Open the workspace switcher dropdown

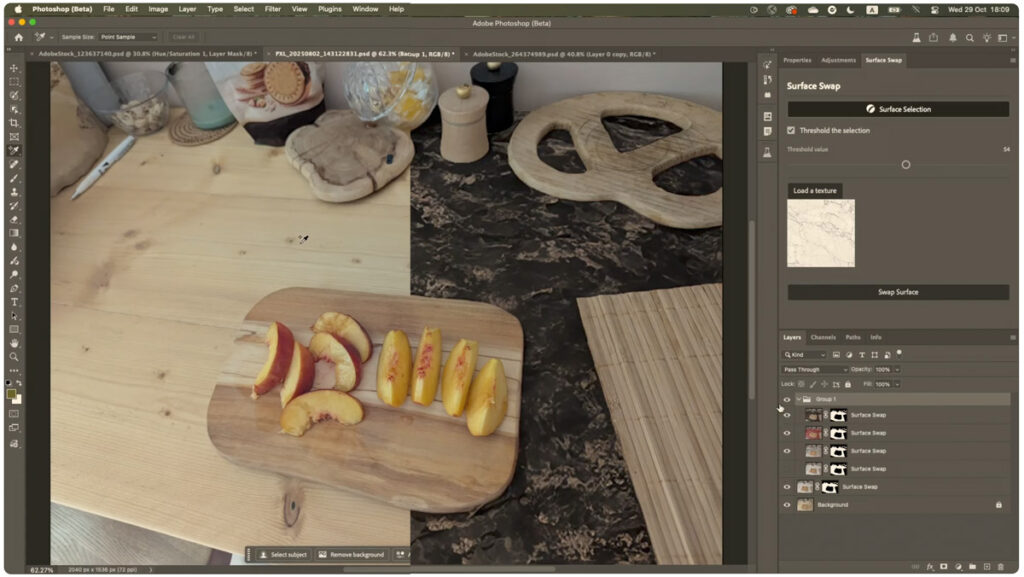point(1005,38)
